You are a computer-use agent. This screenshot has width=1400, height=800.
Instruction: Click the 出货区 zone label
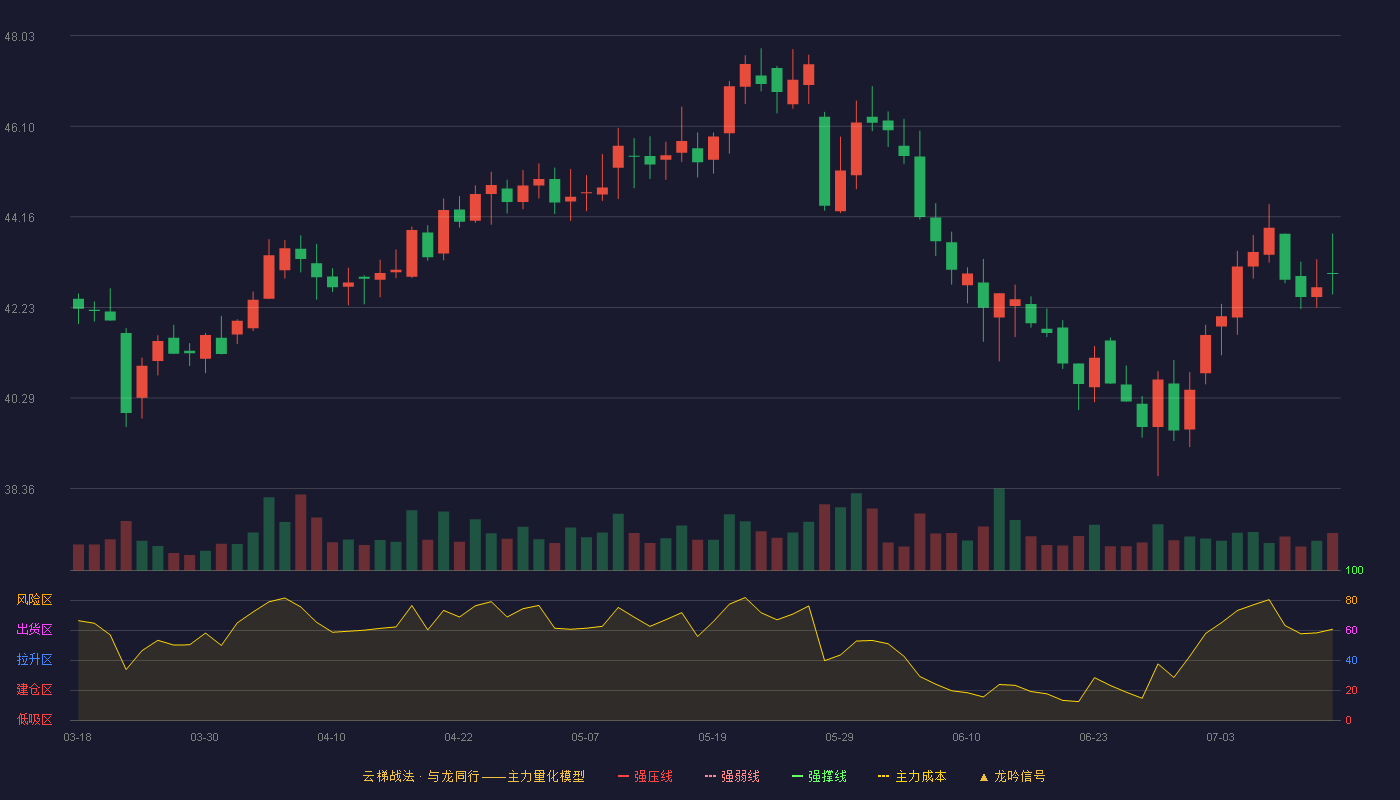(x=34, y=630)
